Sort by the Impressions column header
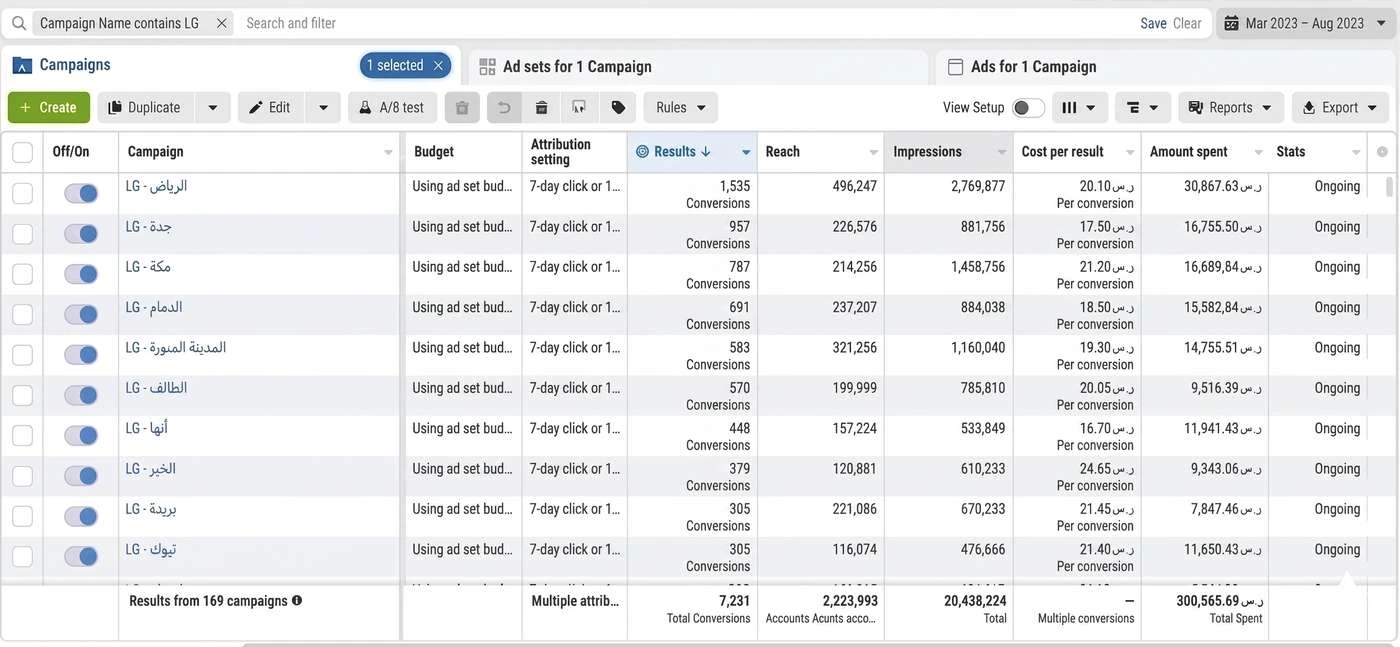This screenshot has height=647, width=1400. 927,152
